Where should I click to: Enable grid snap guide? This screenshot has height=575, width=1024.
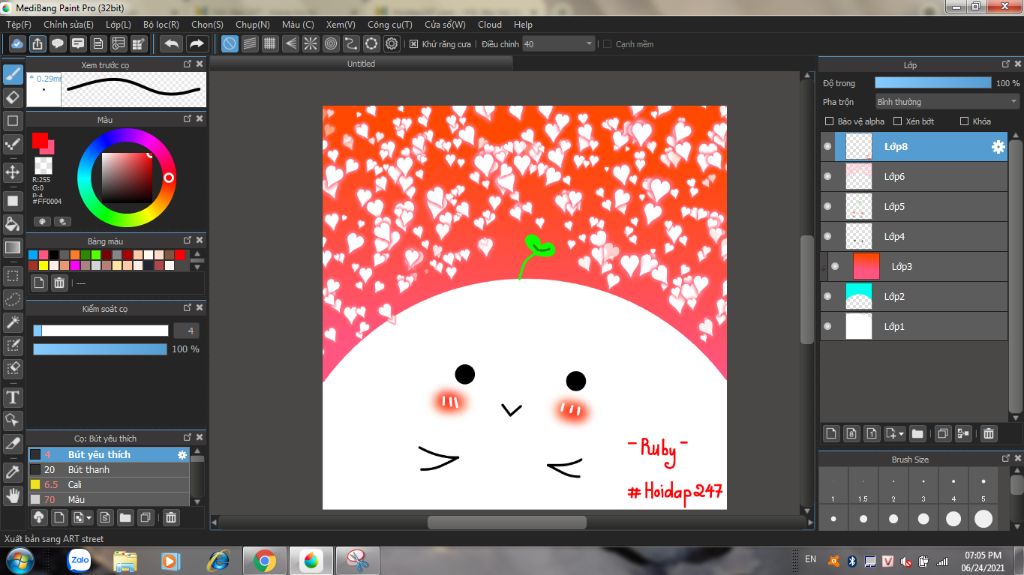coord(270,44)
